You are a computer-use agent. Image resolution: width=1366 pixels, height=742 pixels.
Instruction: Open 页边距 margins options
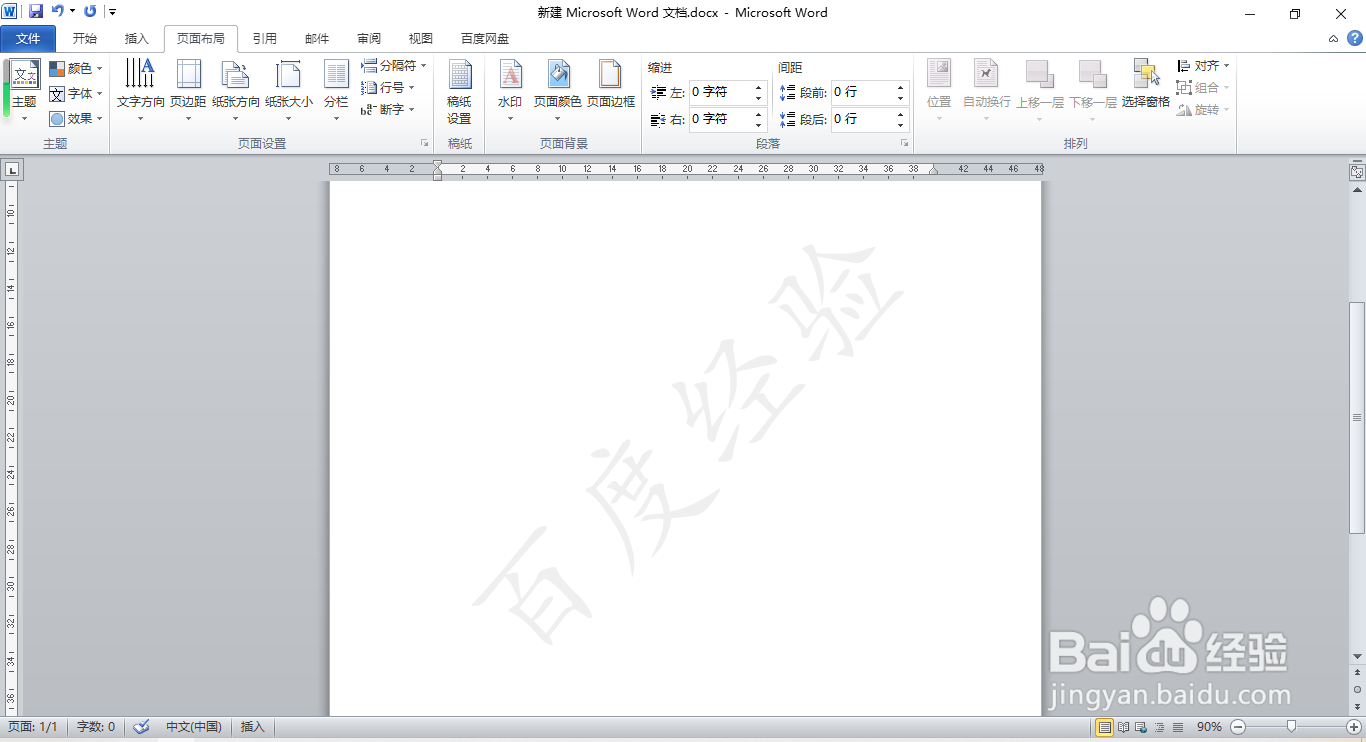pos(188,91)
